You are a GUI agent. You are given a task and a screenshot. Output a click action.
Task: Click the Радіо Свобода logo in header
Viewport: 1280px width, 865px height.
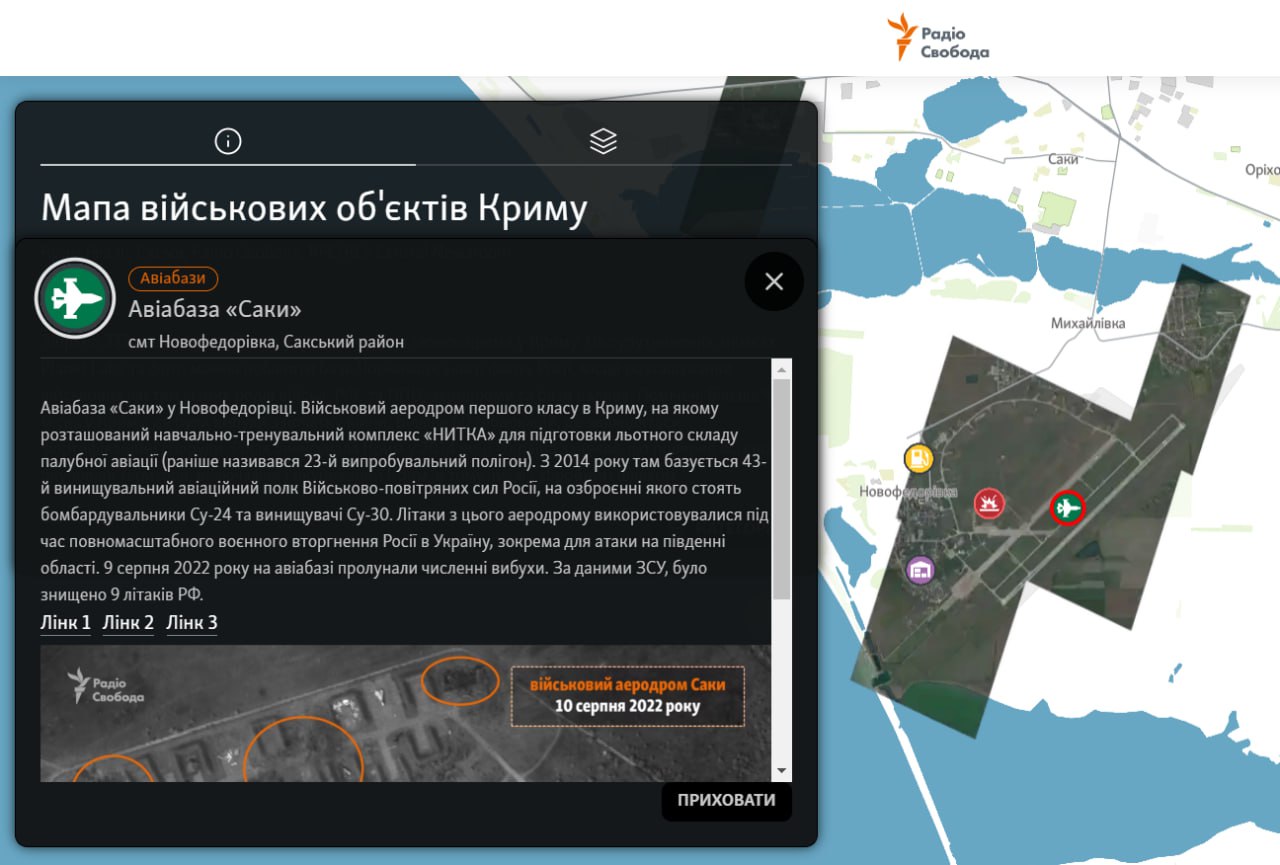pos(938,38)
